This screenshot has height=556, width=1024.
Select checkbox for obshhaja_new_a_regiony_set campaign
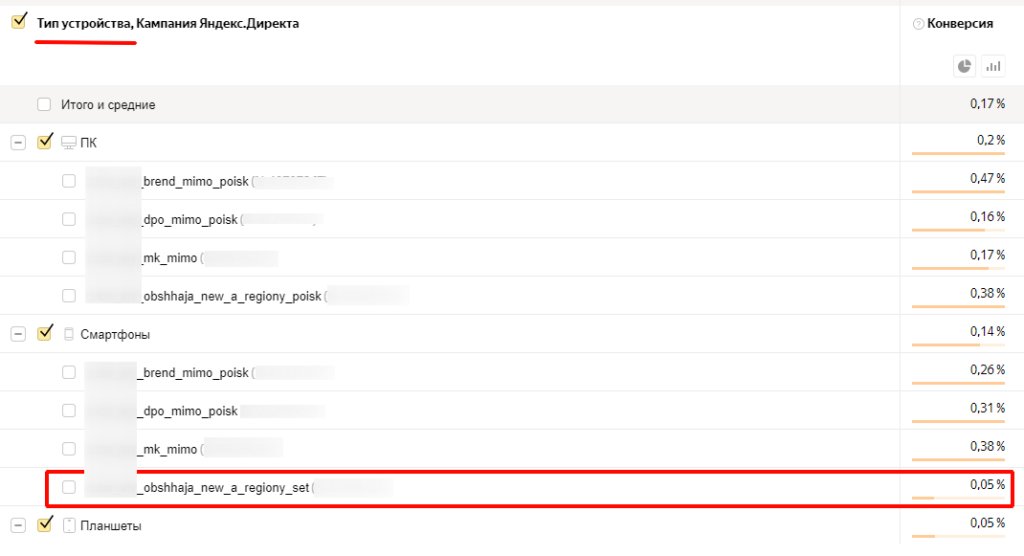[x=69, y=487]
